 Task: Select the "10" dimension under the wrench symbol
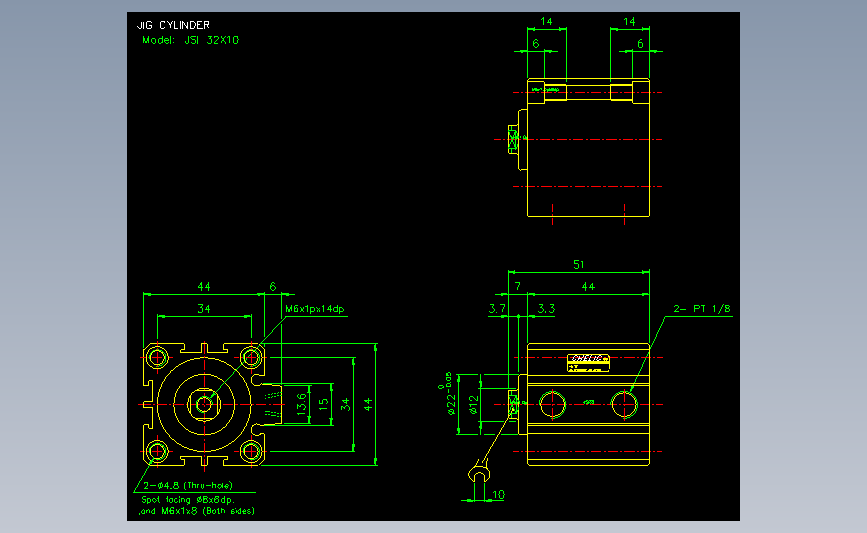point(498,495)
